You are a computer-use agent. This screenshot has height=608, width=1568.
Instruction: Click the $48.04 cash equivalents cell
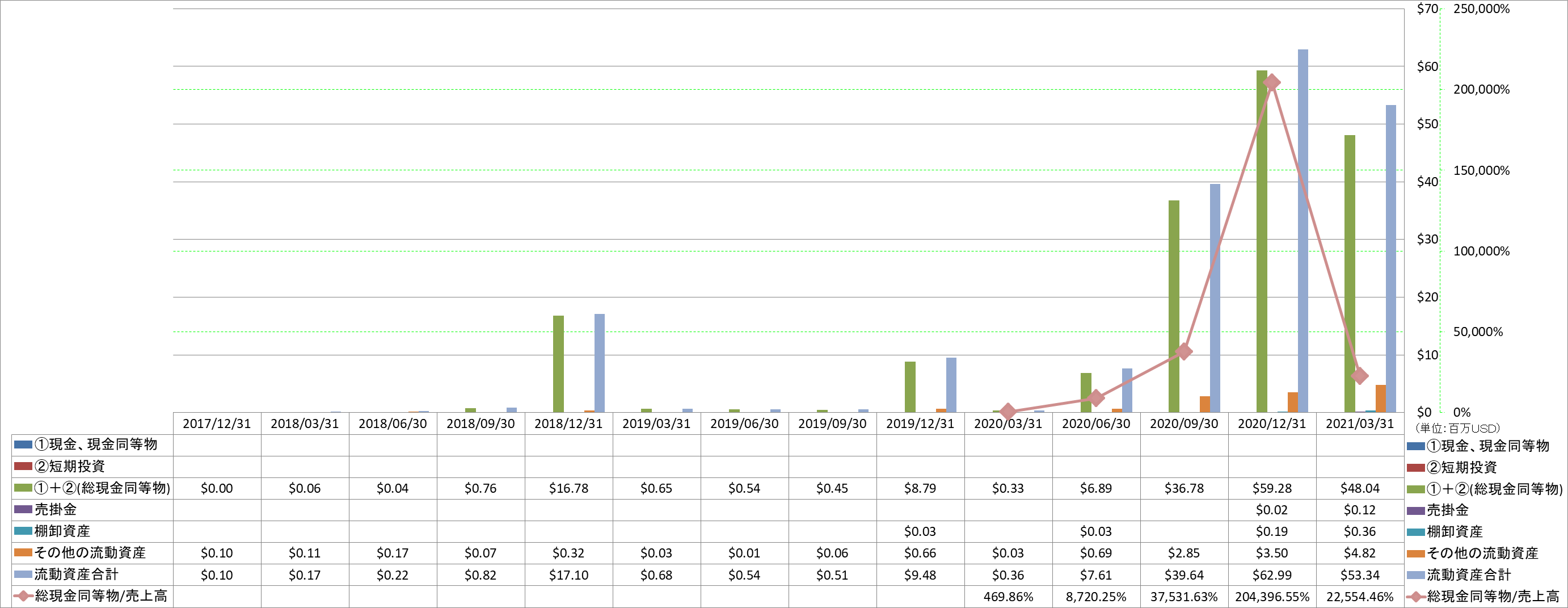click(1359, 489)
